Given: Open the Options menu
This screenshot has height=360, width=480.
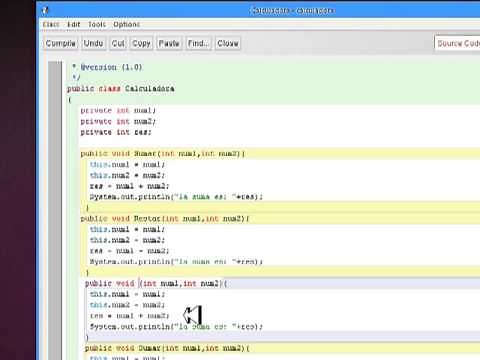Looking at the screenshot, I should [126, 24].
